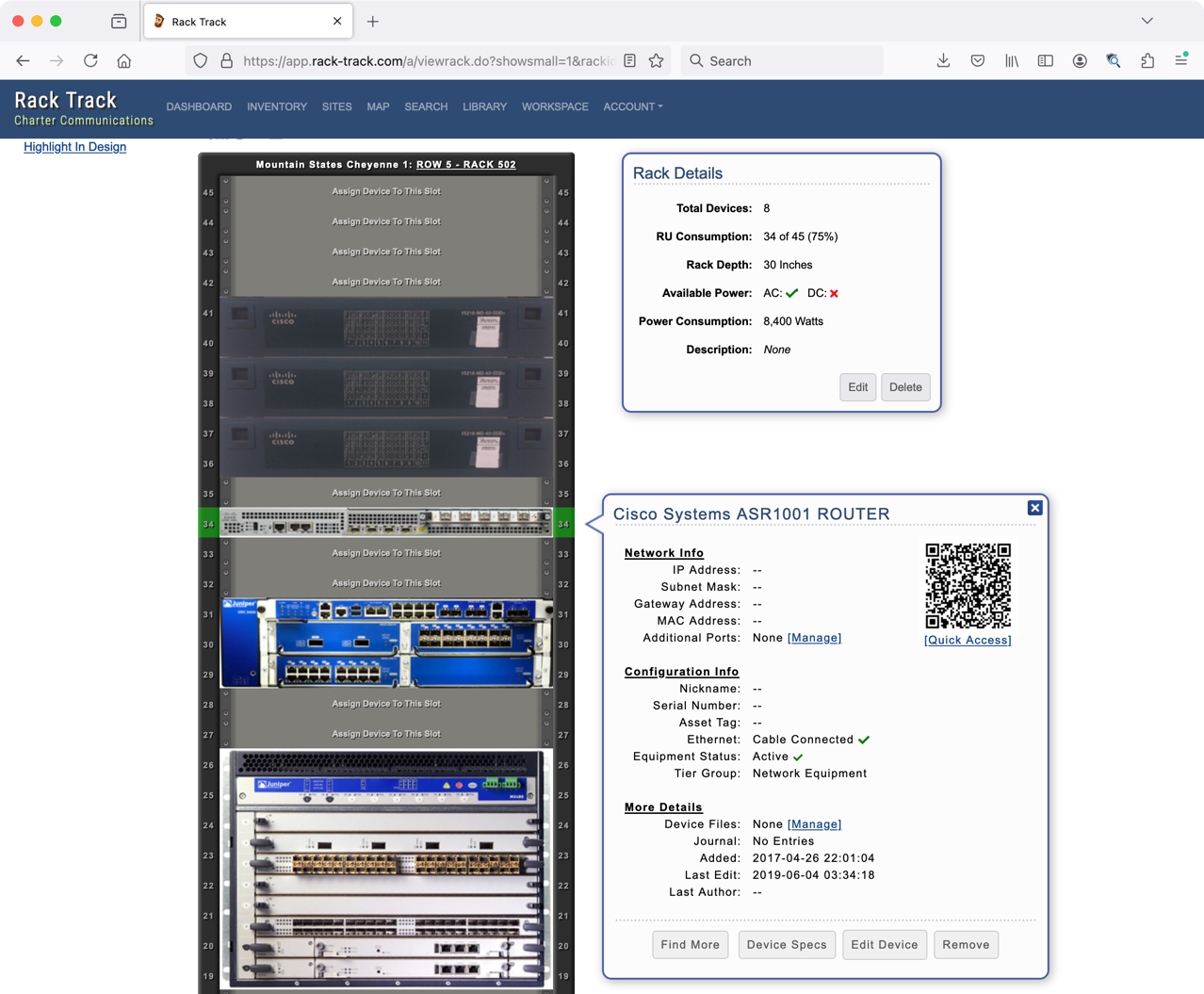Open the browser home page

(x=124, y=60)
